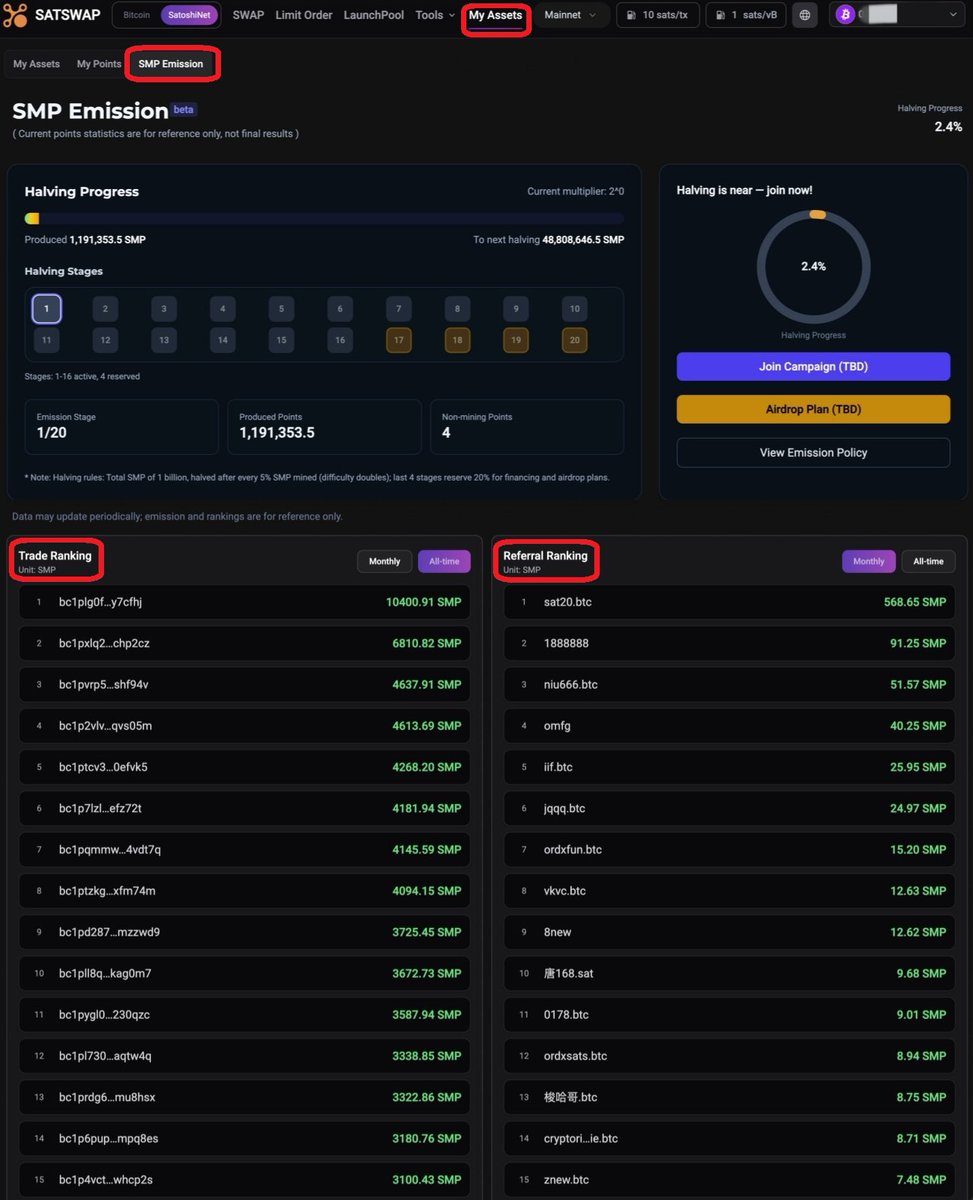Click the 1 sats/vB gas indicator
Image resolution: width=973 pixels, height=1200 pixels.
(746, 15)
